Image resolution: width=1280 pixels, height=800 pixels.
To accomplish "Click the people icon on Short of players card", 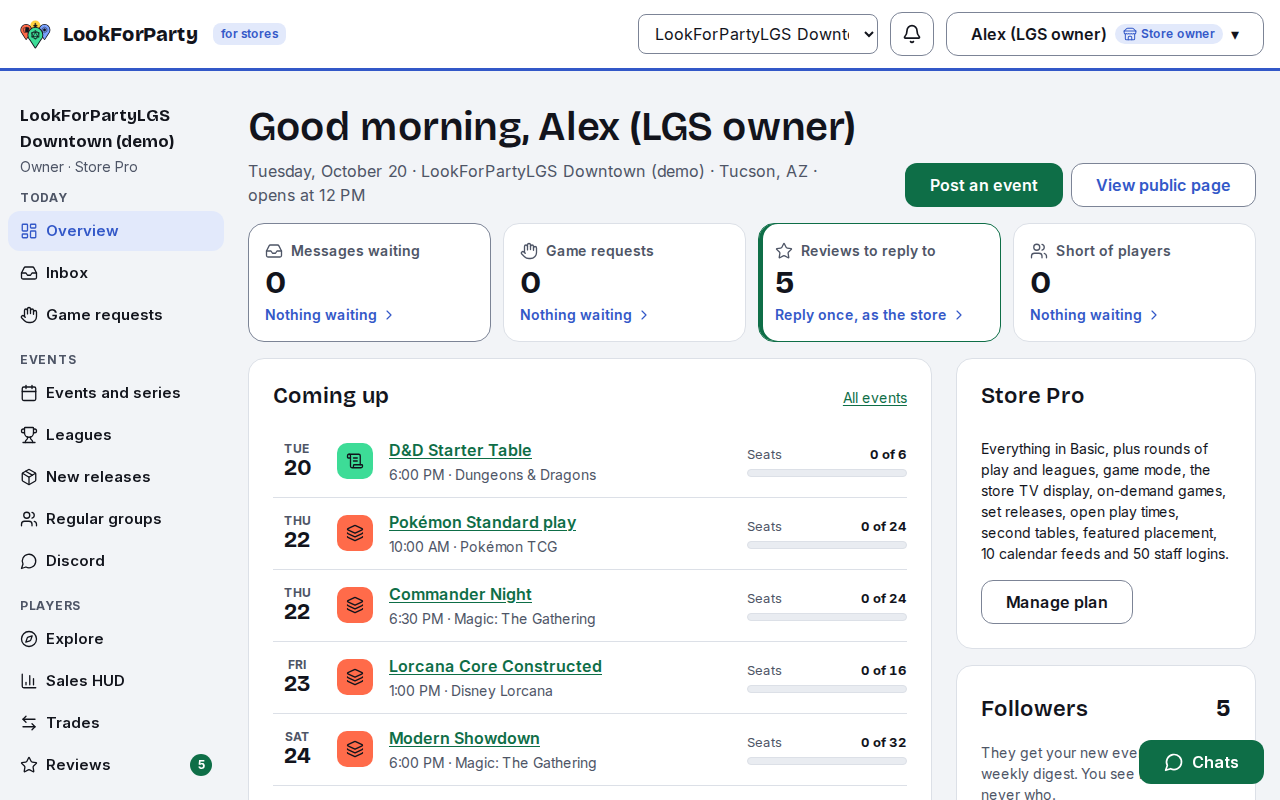I will point(1039,251).
